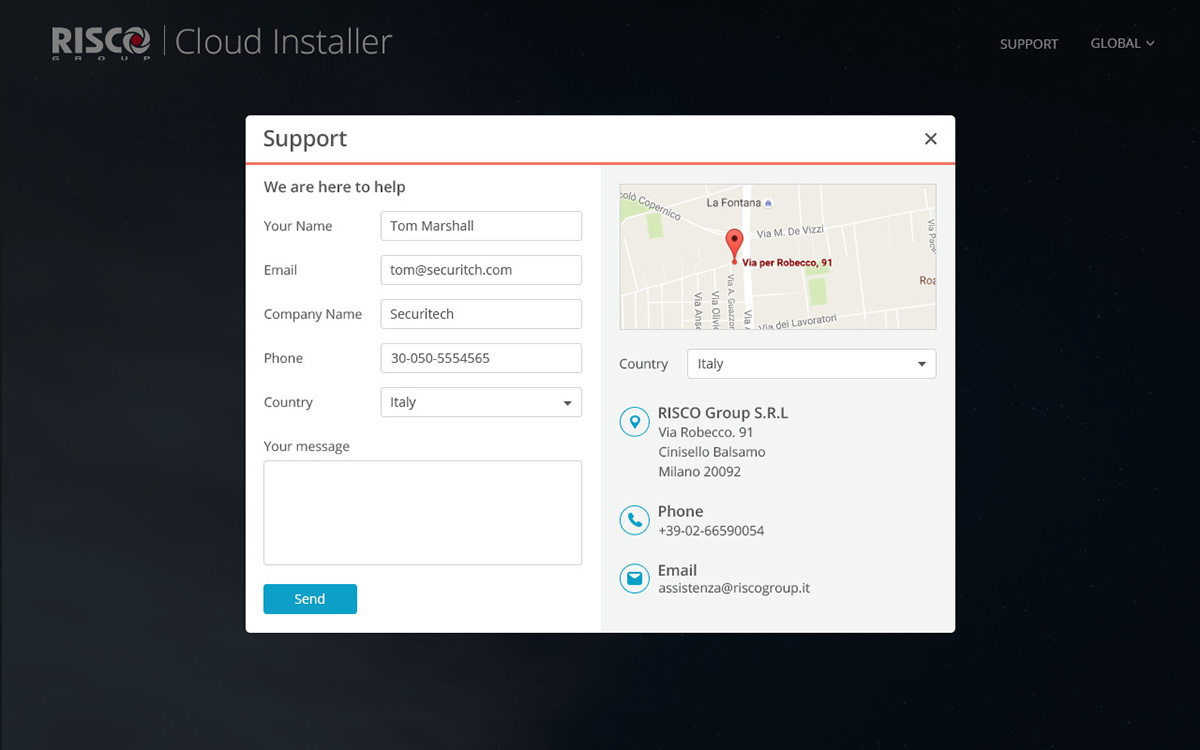Click the Cinisello Balsamo address line
This screenshot has height=750, width=1200.
pos(712,452)
